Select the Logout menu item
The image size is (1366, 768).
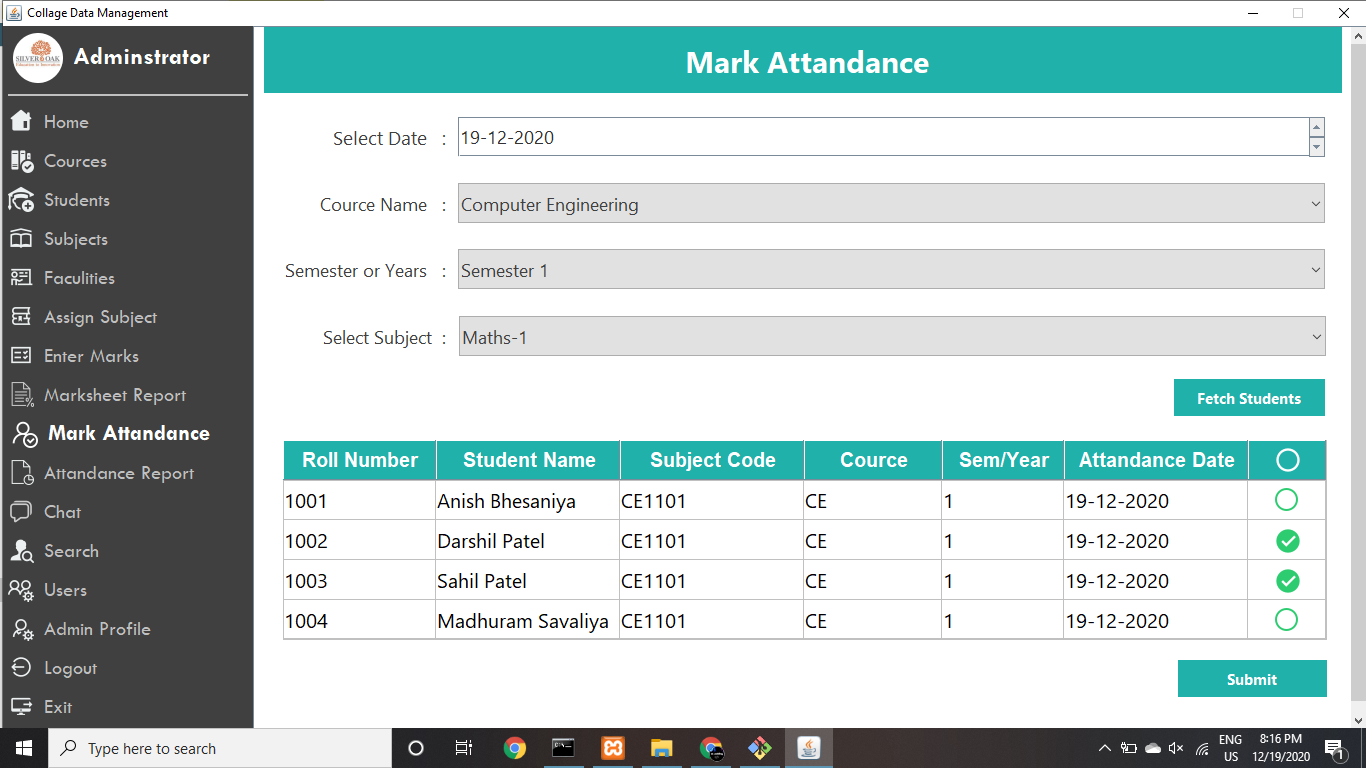pos(70,668)
